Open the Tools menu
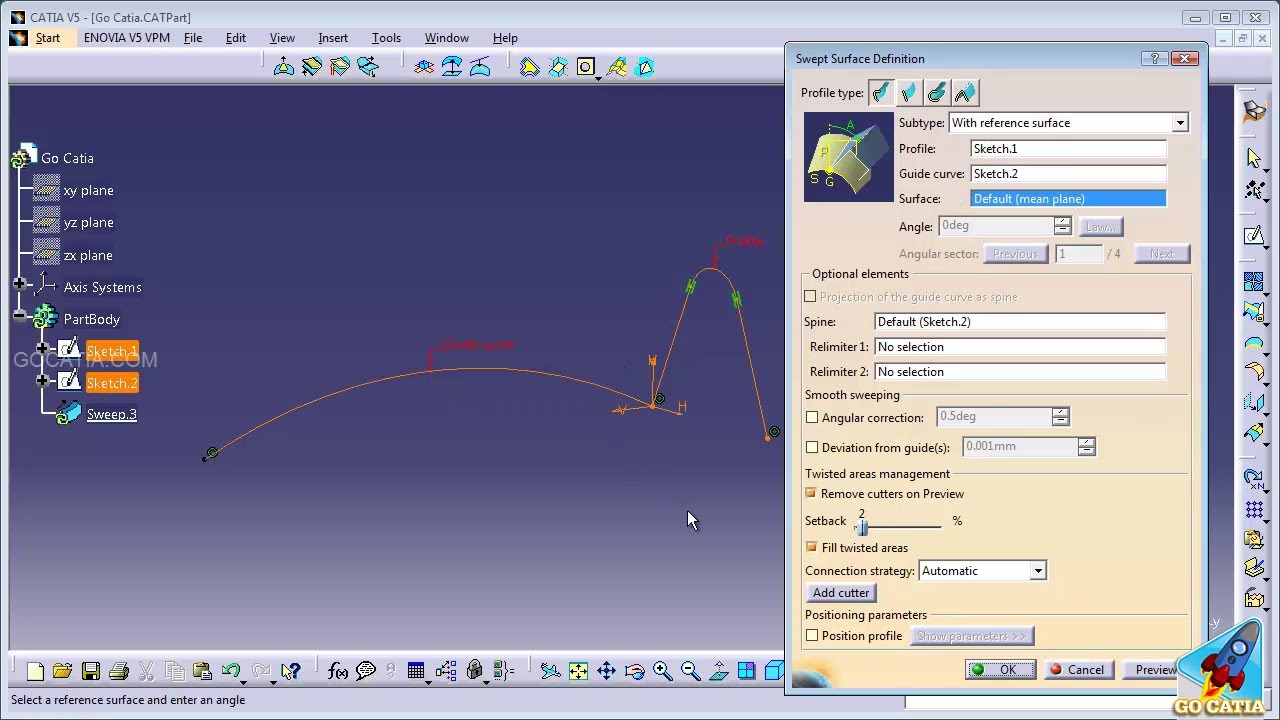 click(386, 38)
